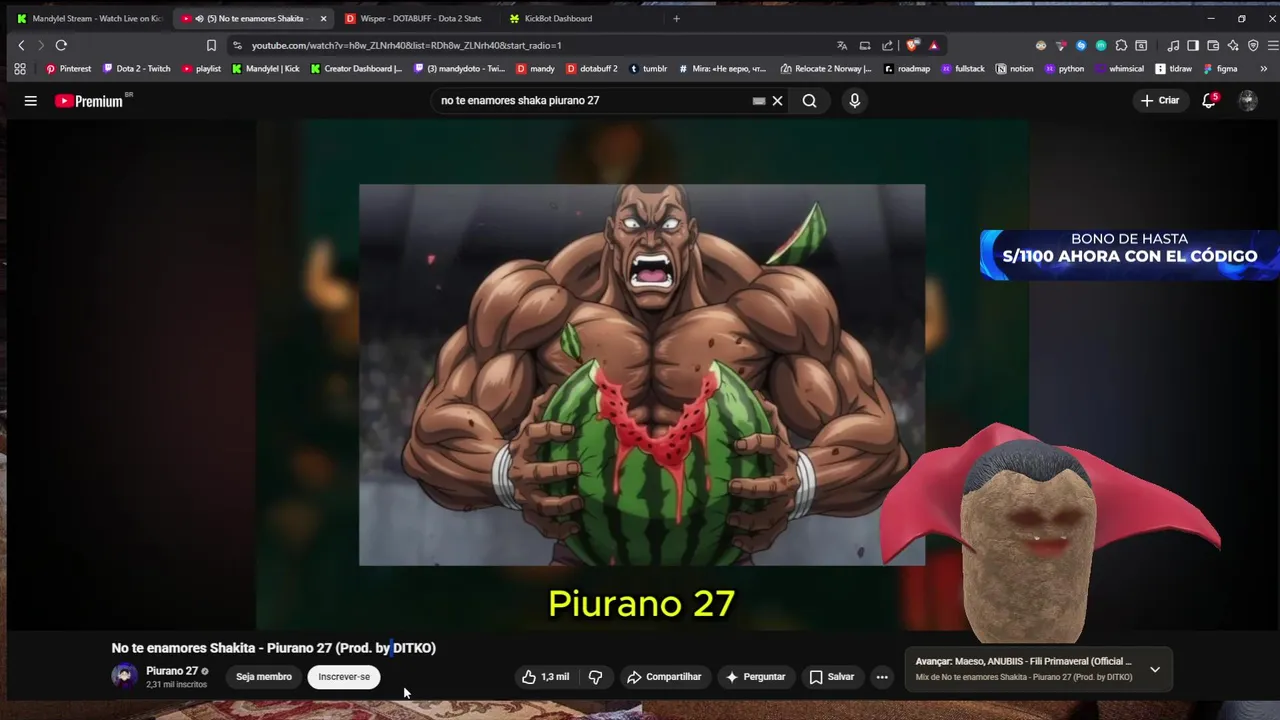Open a new browser tab
The image size is (1280, 720).
pyautogui.click(x=676, y=18)
